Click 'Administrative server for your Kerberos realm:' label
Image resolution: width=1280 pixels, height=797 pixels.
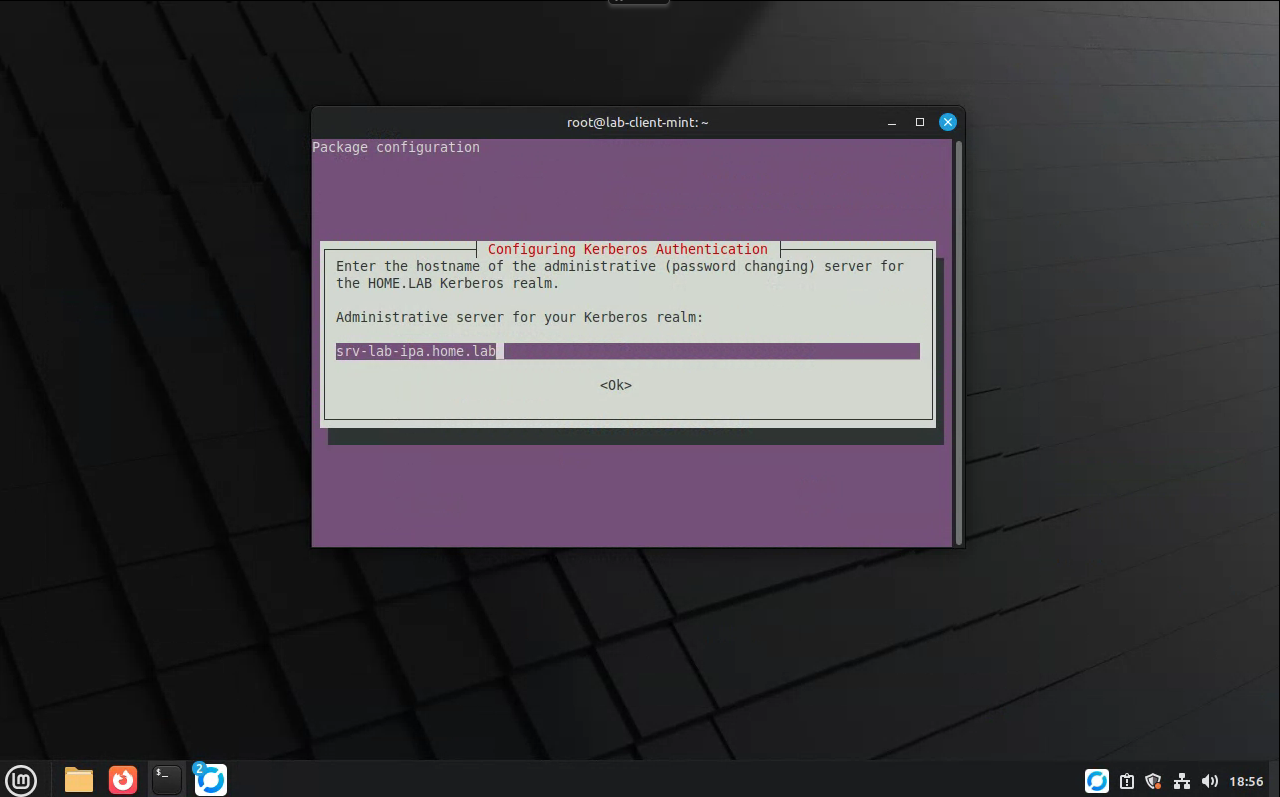coord(520,317)
